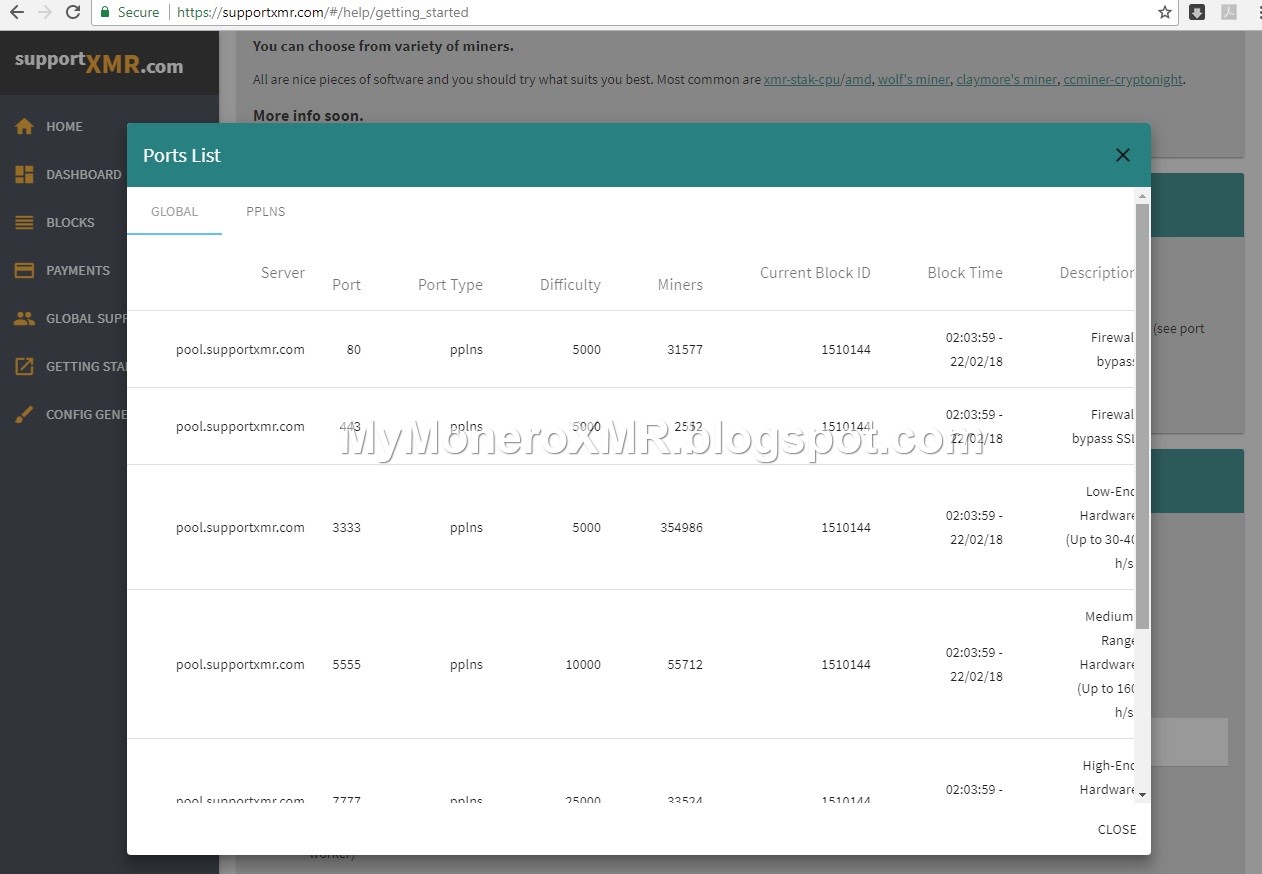This screenshot has height=874, width=1262.
Task: Bookmark the page with the star icon
Action: tap(1163, 13)
